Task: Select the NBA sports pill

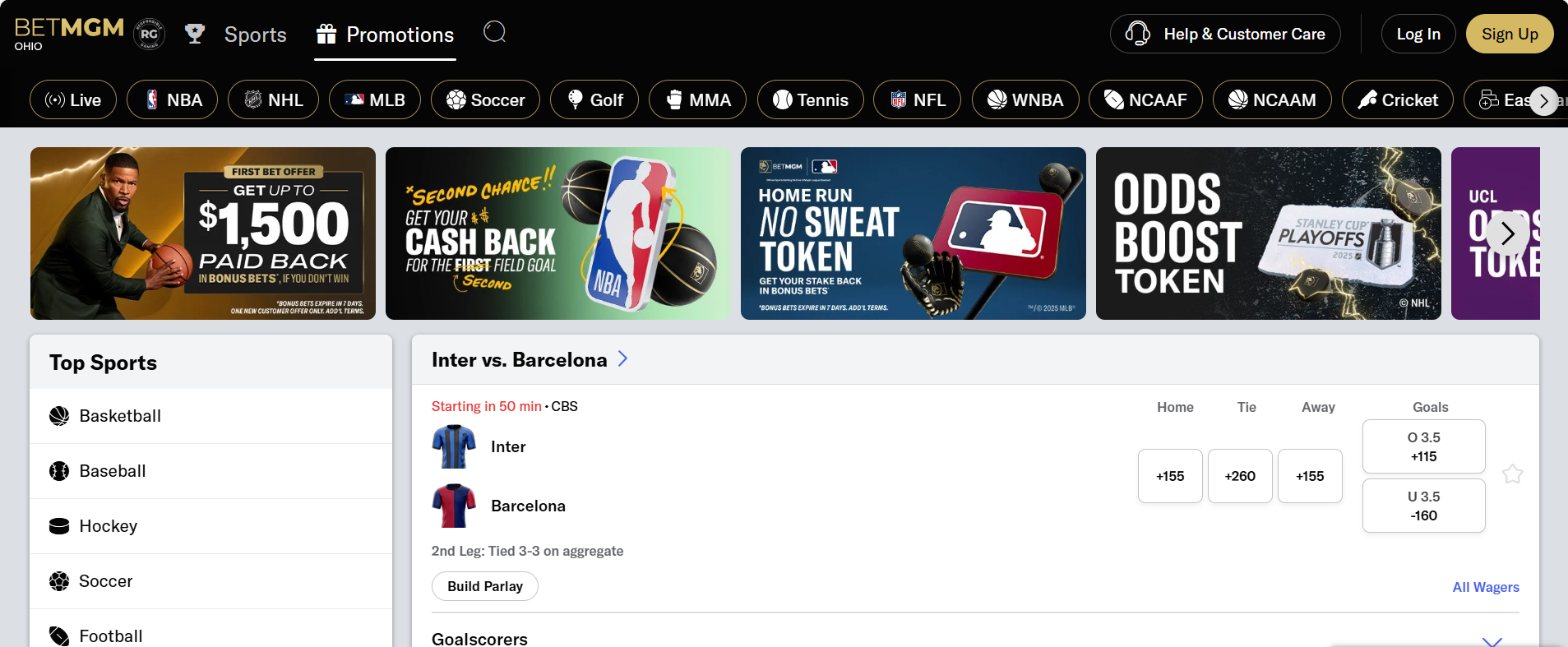Action: (x=173, y=99)
